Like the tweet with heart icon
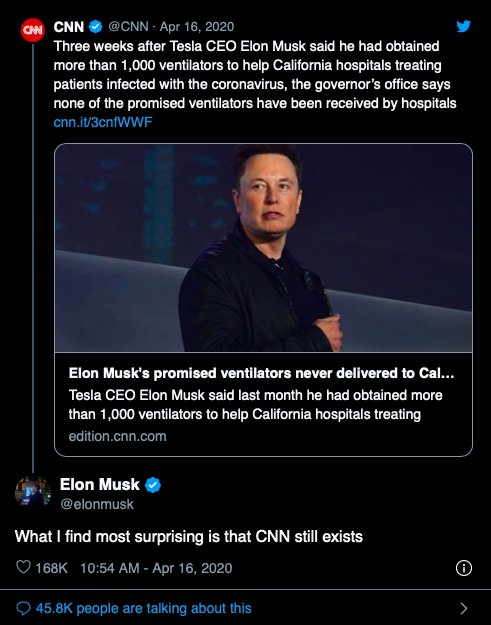Screen dimensions: 491x625 [23, 567]
